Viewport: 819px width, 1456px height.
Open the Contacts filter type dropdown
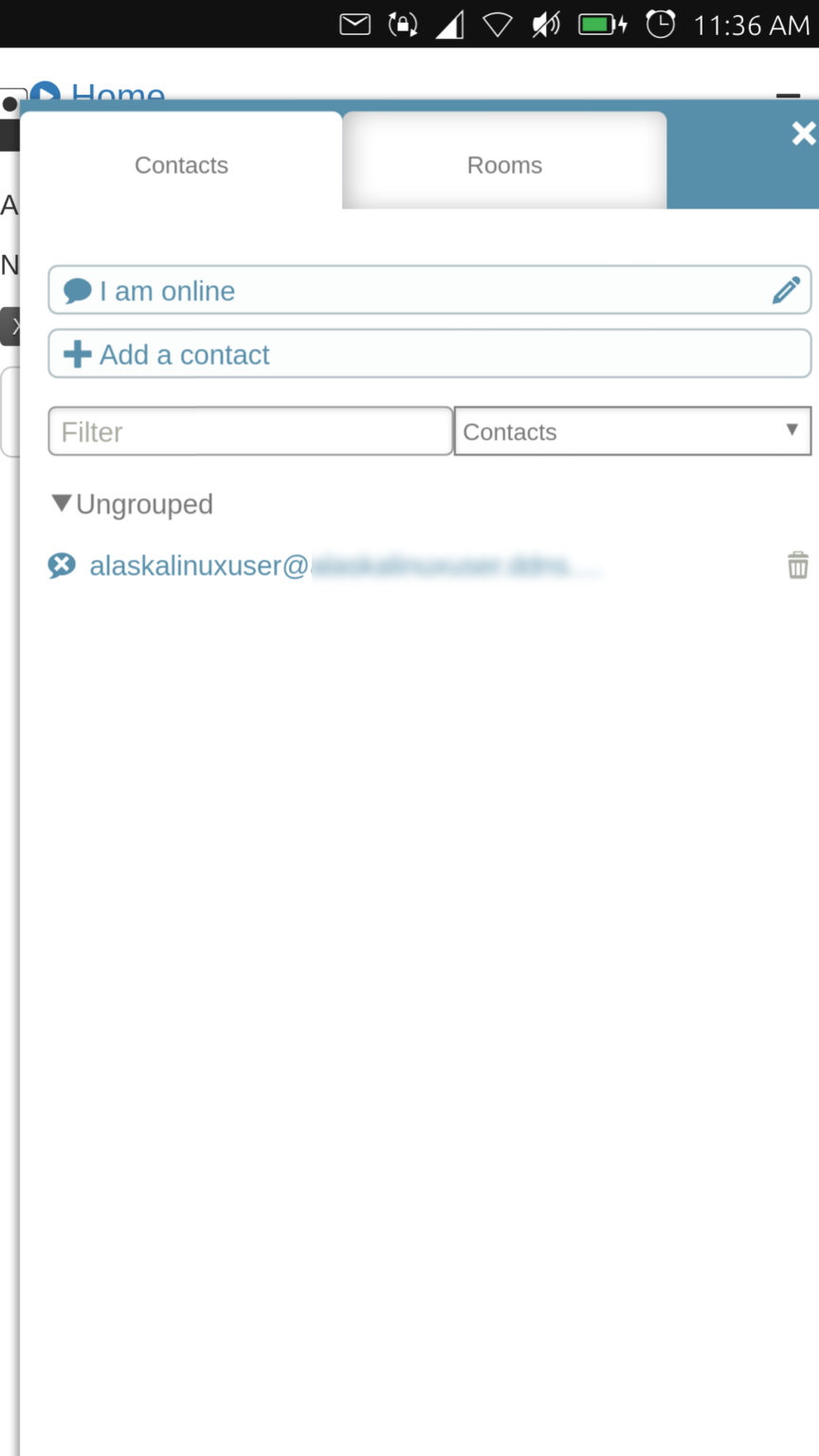click(632, 432)
